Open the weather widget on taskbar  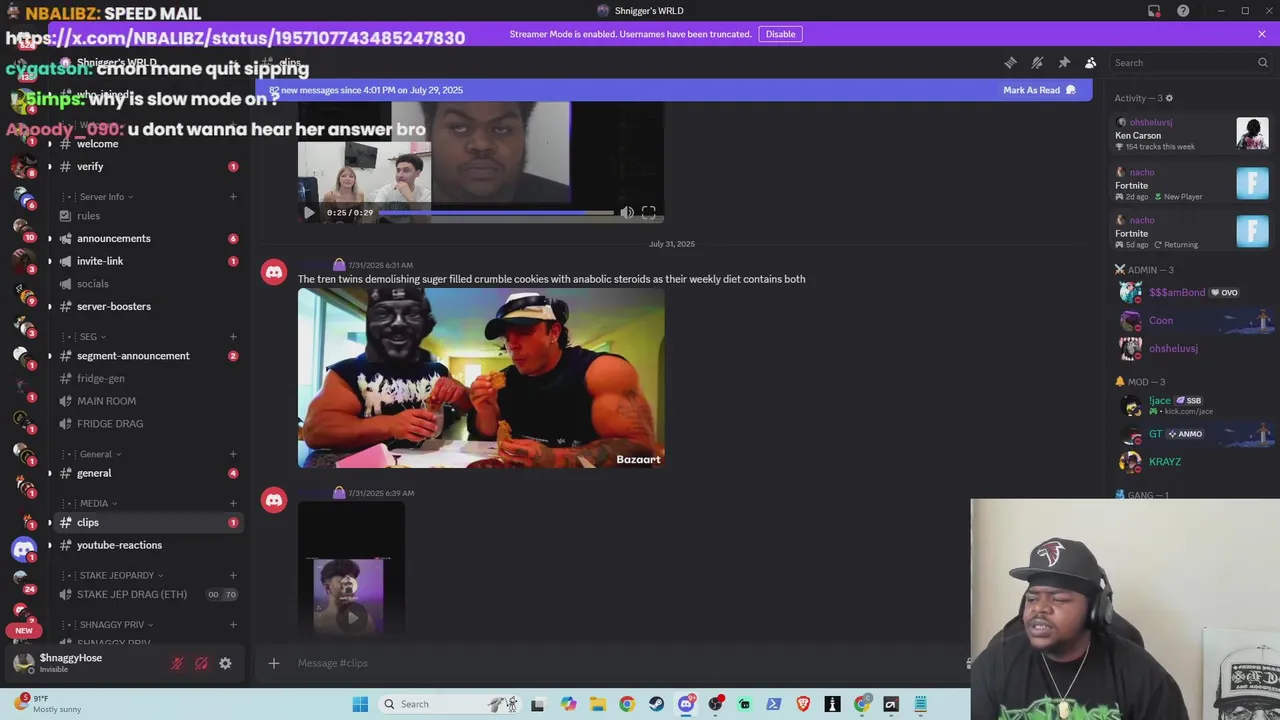click(48, 704)
